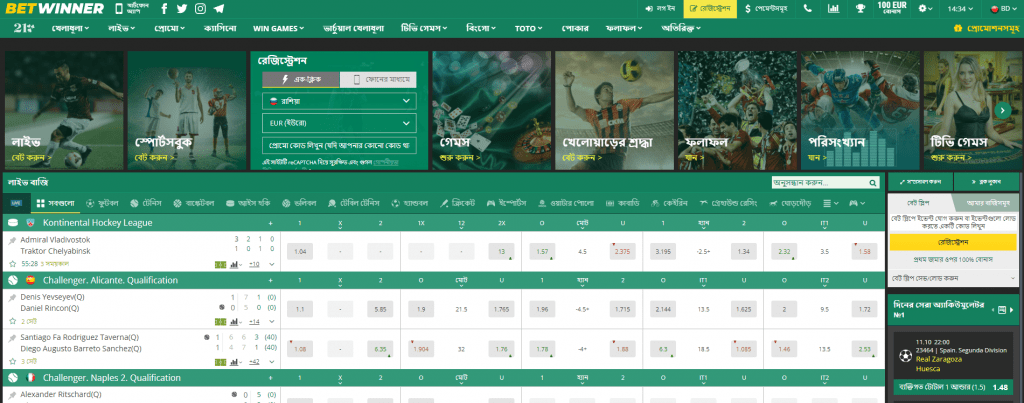Click the গেমস casino banner
Image resolution: width=1024 pixels, height=403 pixels.
pos(491,110)
